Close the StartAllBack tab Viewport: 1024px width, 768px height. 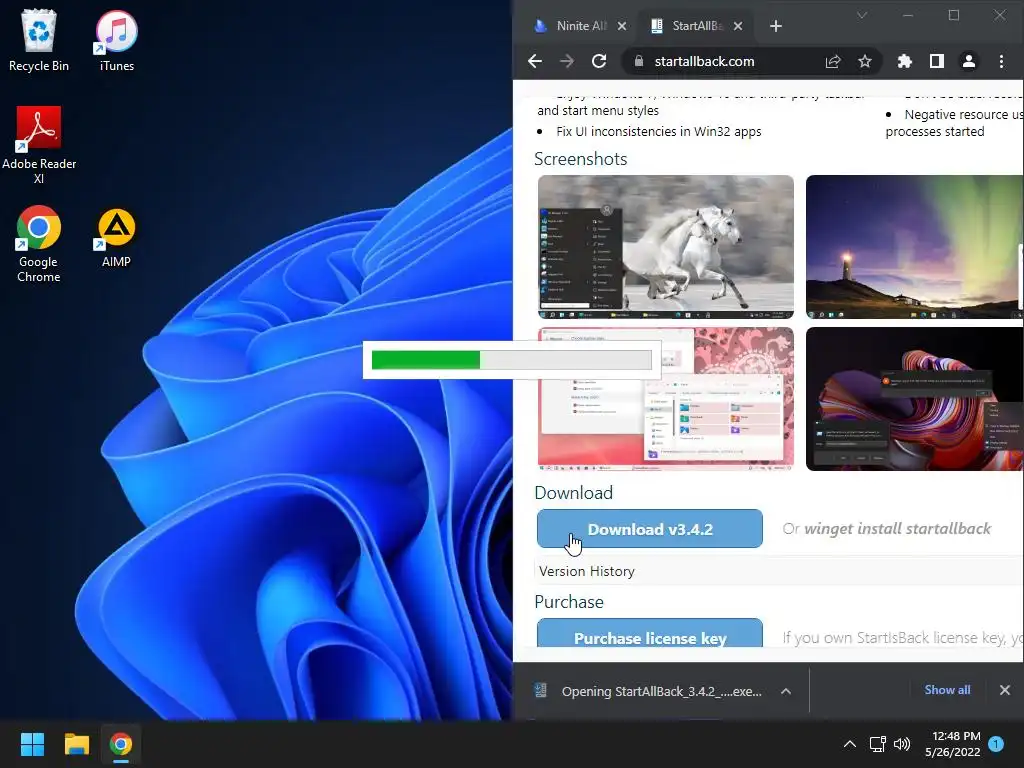point(737,26)
